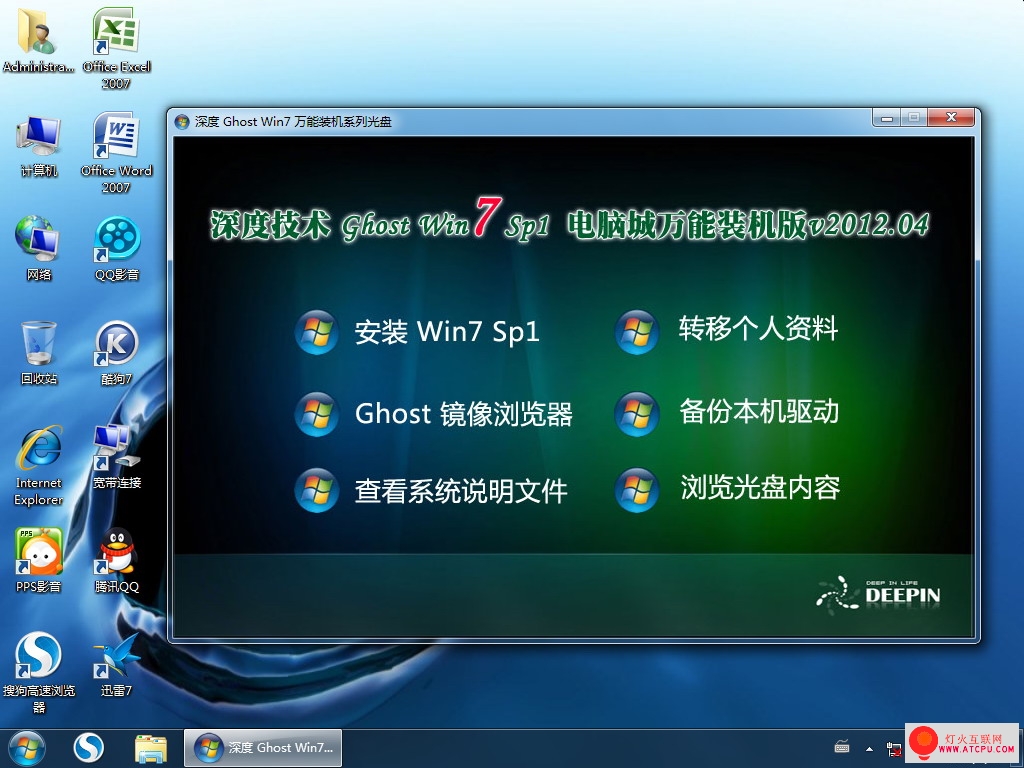Click the 宽带连接 broadband shortcut
The height and width of the screenshot is (768, 1024).
[117, 456]
